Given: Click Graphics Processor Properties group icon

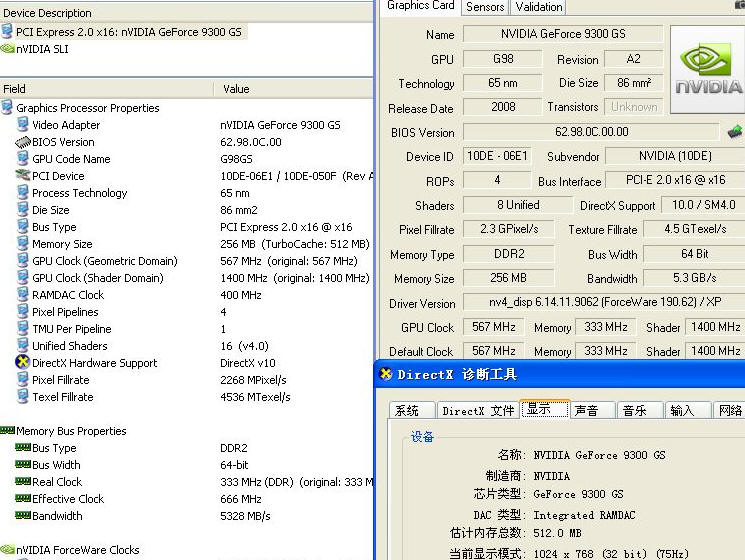Looking at the screenshot, I should 7,107.
